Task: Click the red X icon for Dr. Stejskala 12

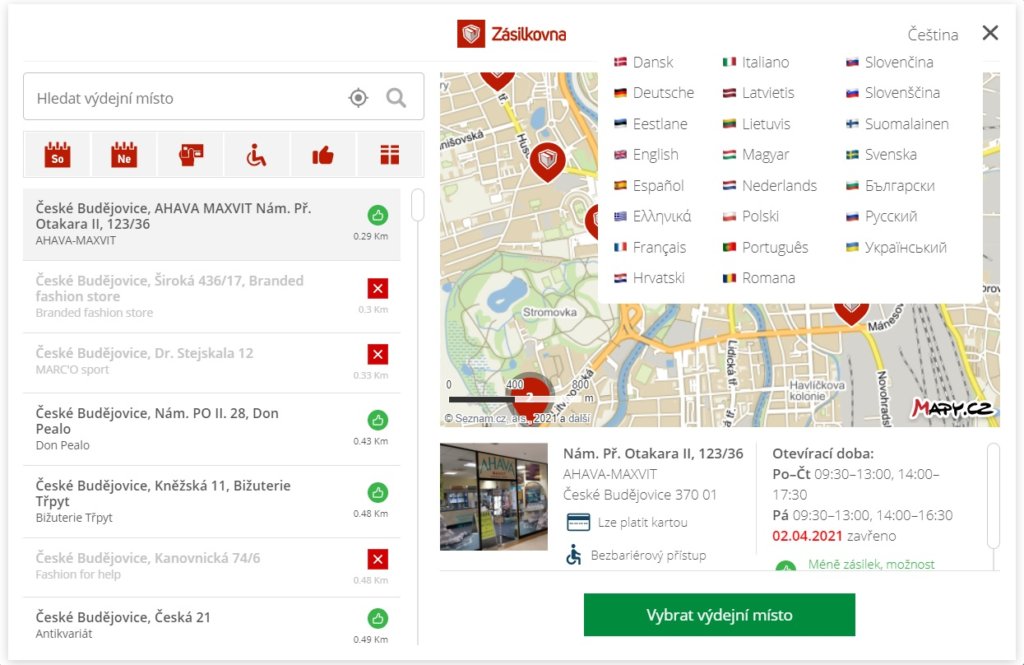Action: (377, 354)
